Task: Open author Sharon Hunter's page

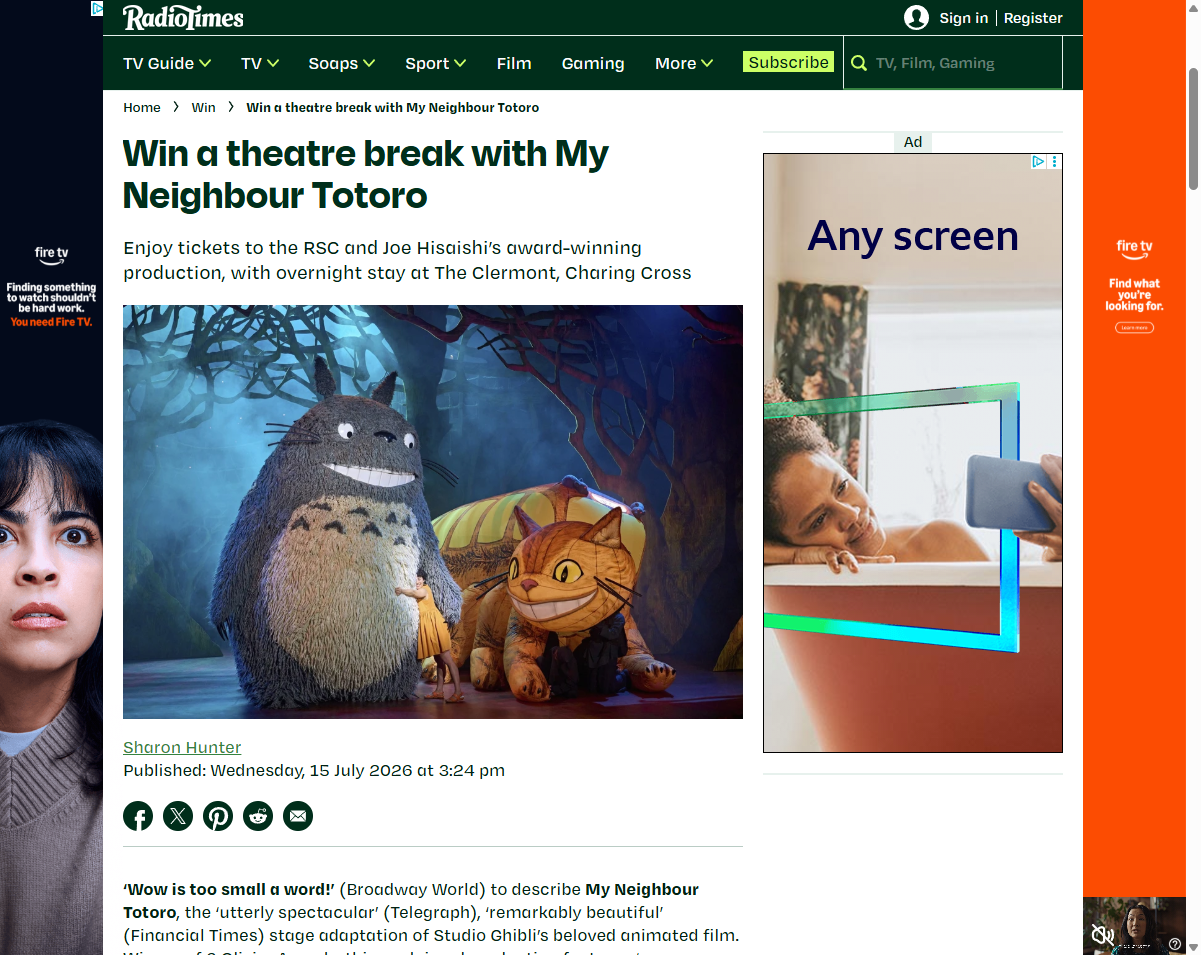Action: pyautogui.click(x=182, y=747)
